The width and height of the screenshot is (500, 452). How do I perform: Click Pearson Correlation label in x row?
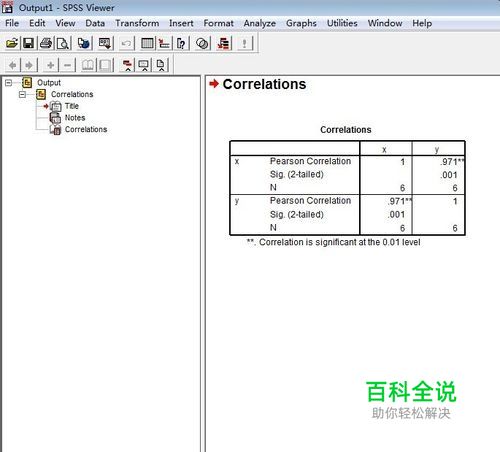(310, 161)
